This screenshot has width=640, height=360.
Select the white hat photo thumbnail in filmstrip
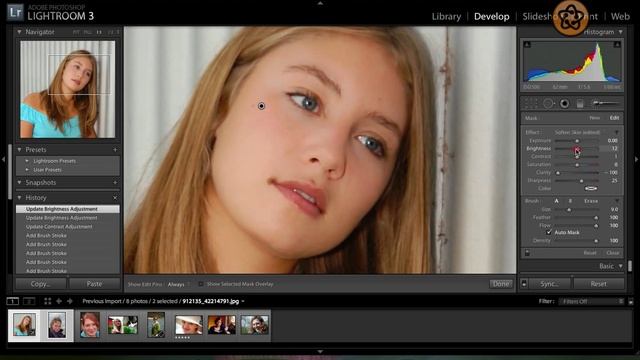coord(189,325)
